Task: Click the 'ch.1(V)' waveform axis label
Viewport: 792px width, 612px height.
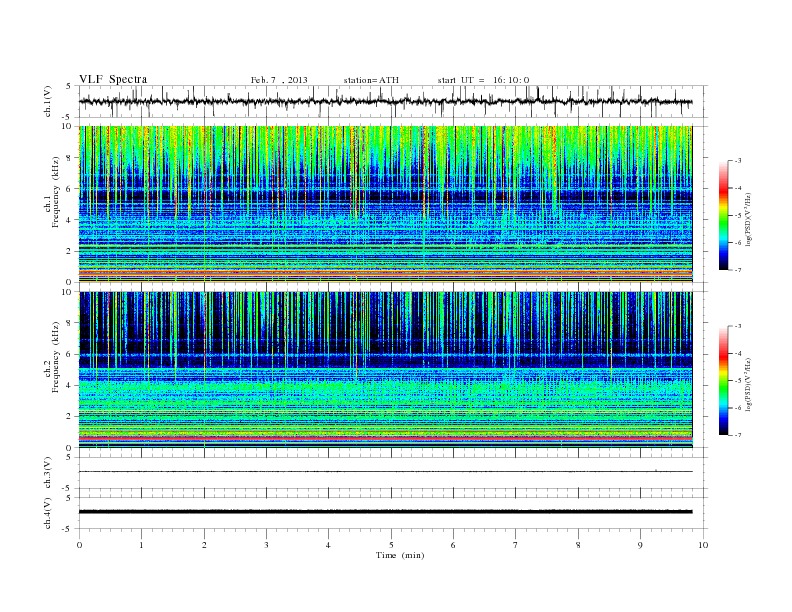Action: 48,101
